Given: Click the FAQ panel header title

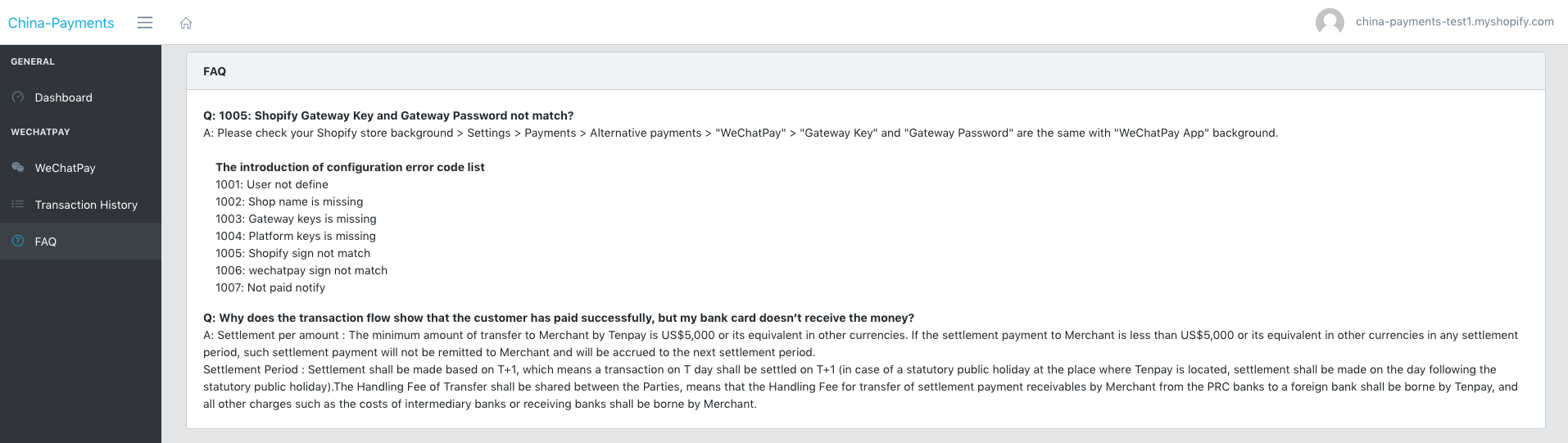Looking at the screenshot, I should pyautogui.click(x=215, y=71).
